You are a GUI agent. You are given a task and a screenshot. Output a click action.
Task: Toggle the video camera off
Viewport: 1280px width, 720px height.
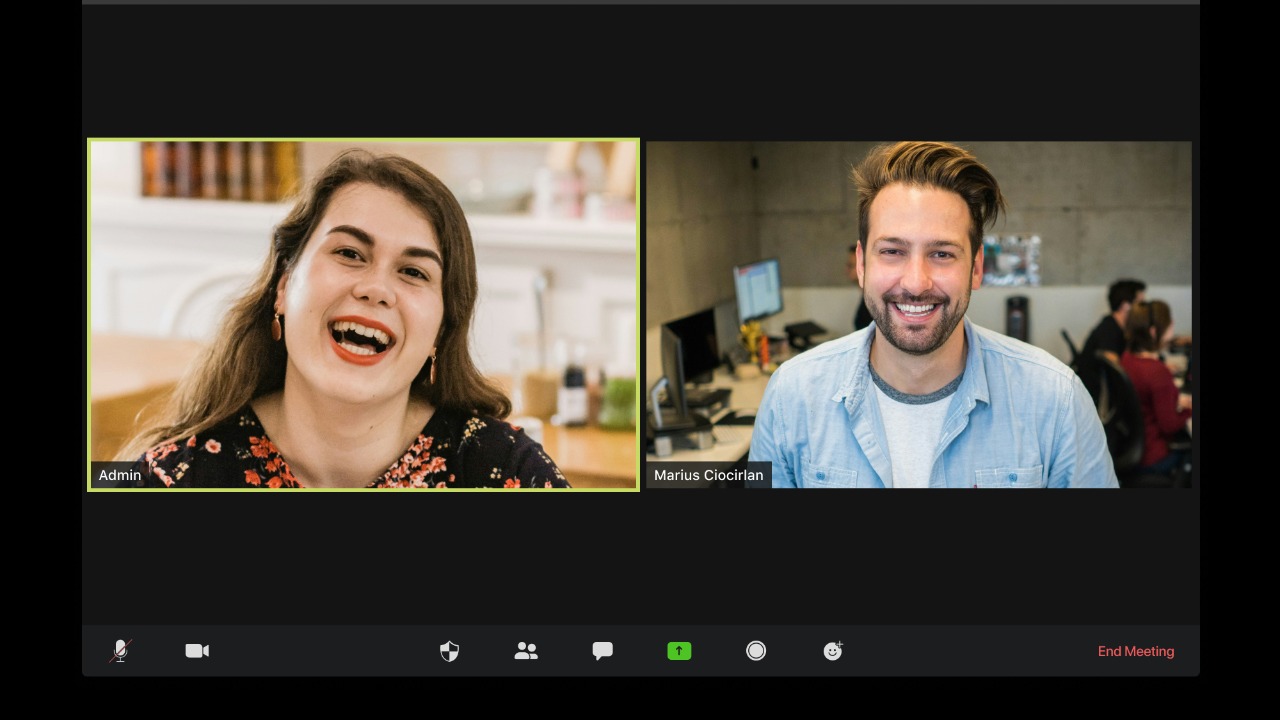(x=197, y=651)
